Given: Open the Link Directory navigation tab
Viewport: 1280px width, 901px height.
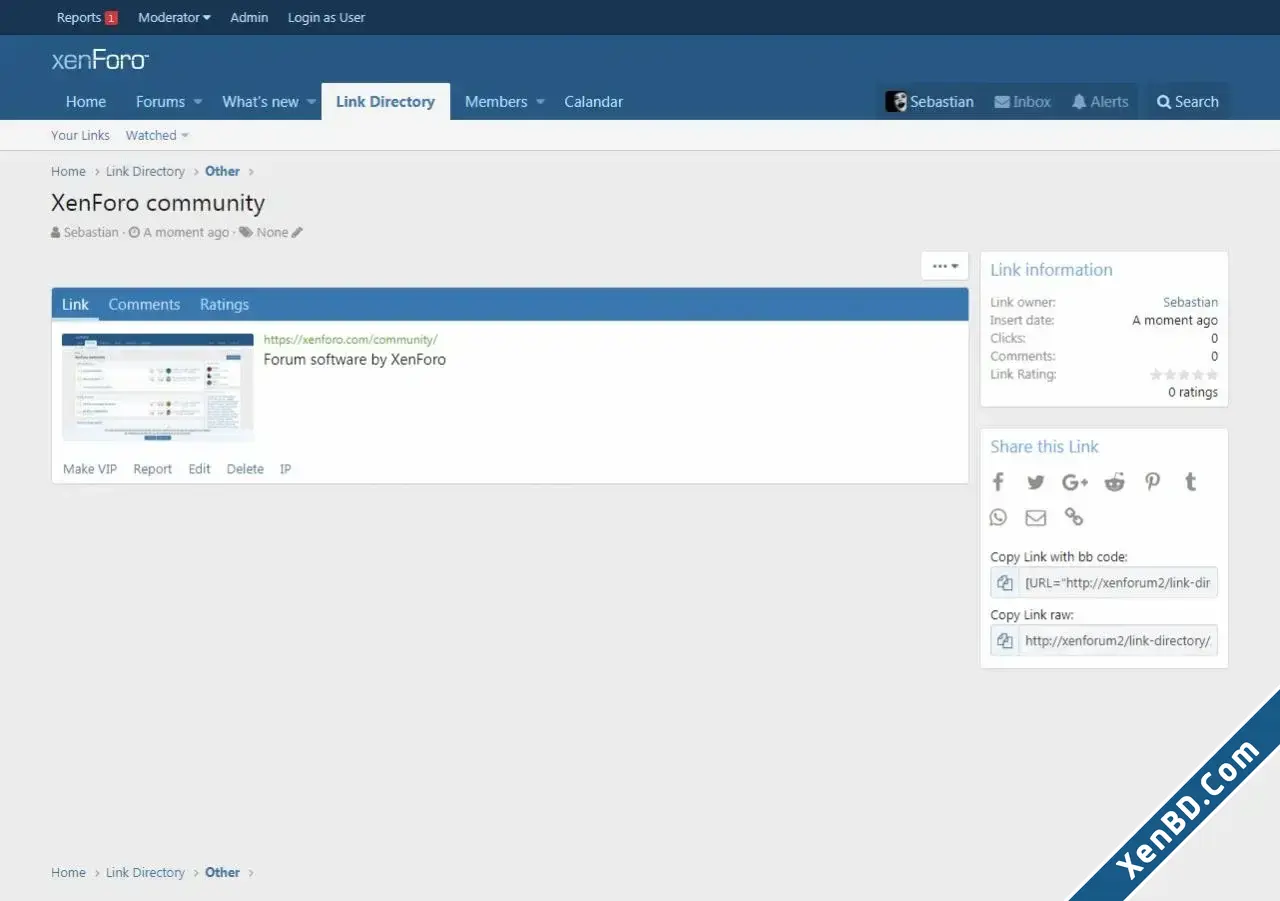Looking at the screenshot, I should (385, 102).
